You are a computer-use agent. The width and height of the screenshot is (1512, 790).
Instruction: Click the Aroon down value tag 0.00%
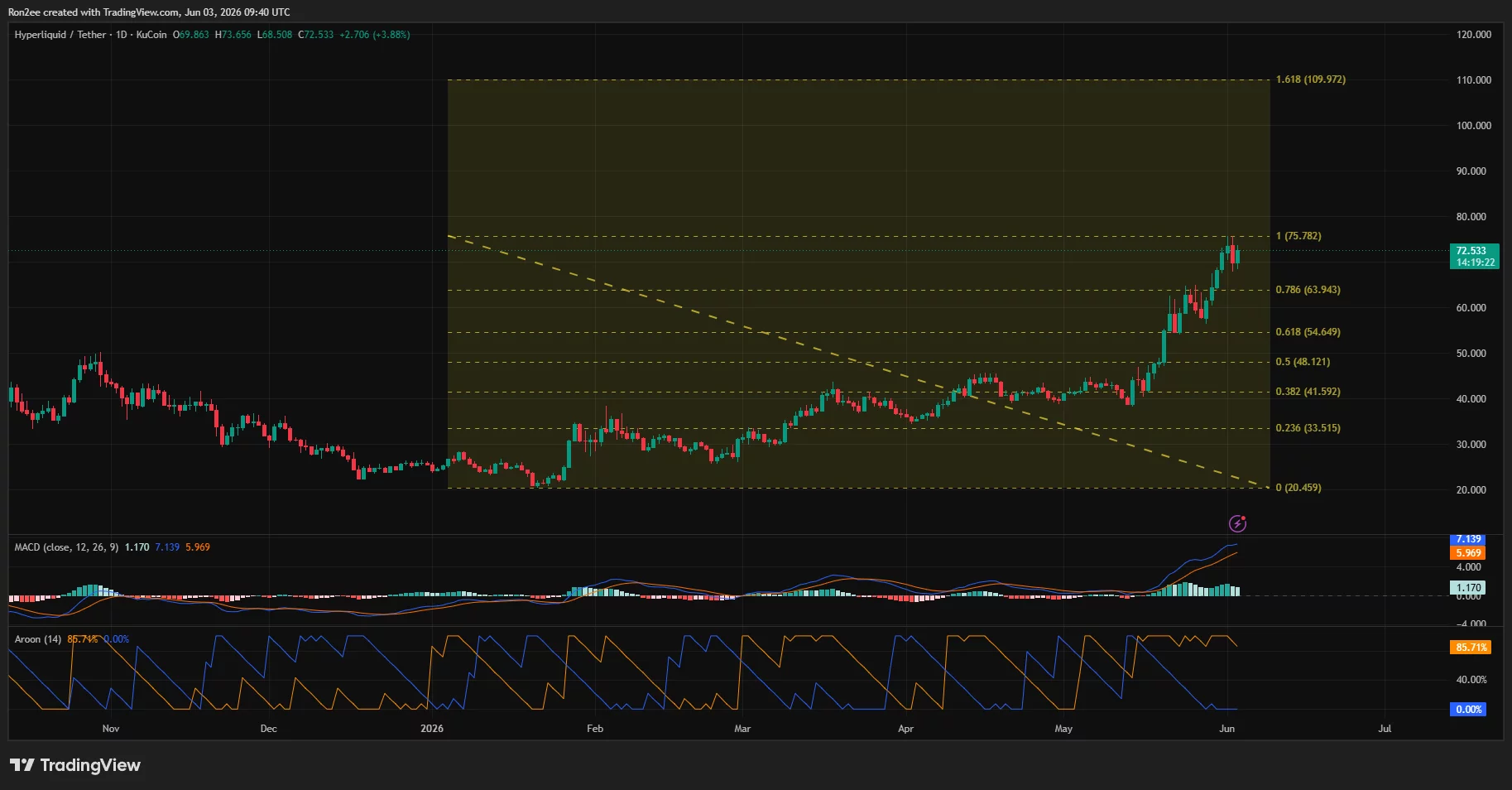point(1468,710)
